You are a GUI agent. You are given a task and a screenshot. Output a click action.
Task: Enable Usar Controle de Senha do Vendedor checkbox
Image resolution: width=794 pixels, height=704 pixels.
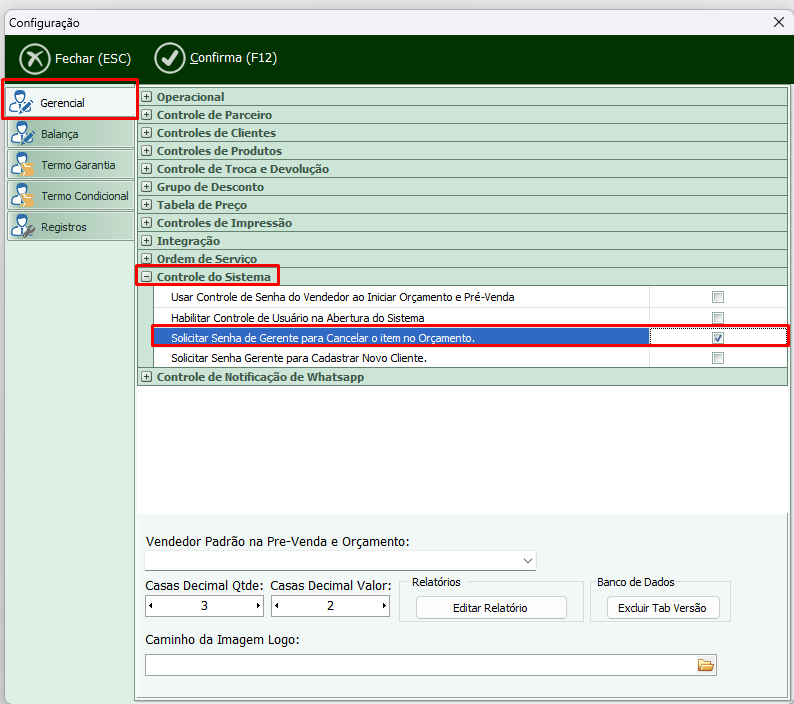coord(717,297)
